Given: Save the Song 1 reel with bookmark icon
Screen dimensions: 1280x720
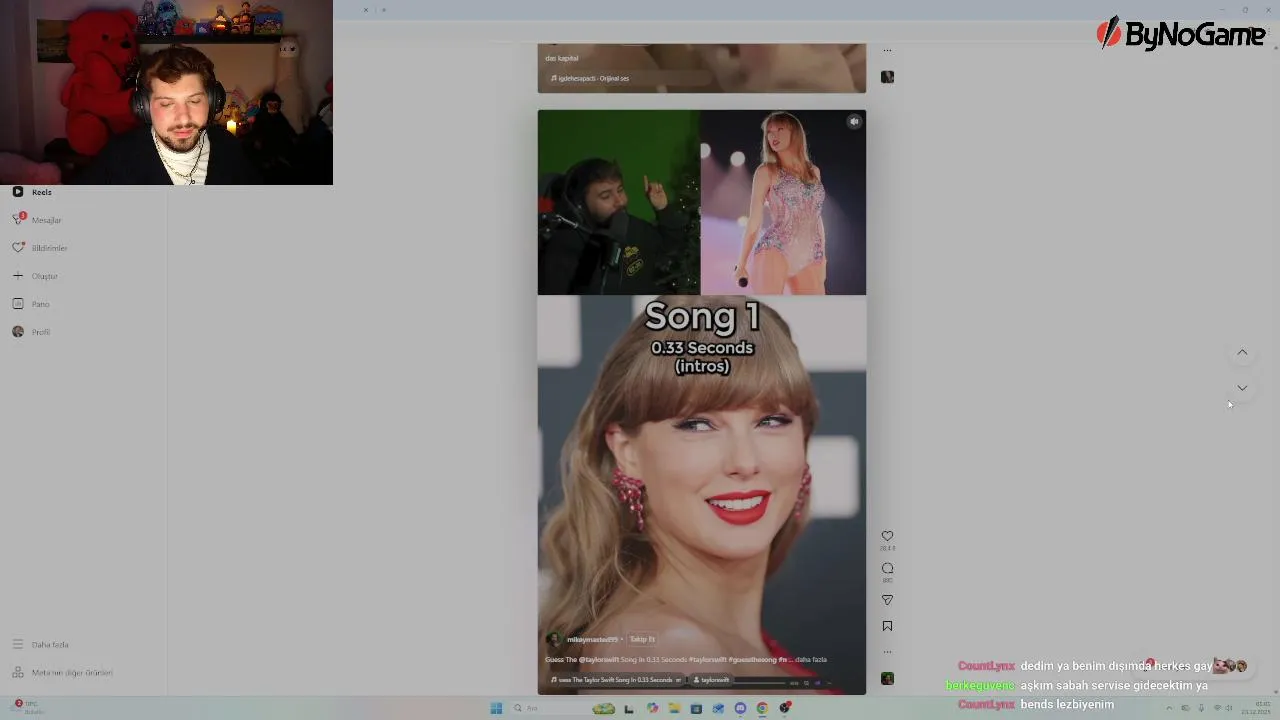Looking at the screenshot, I should coord(887,626).
